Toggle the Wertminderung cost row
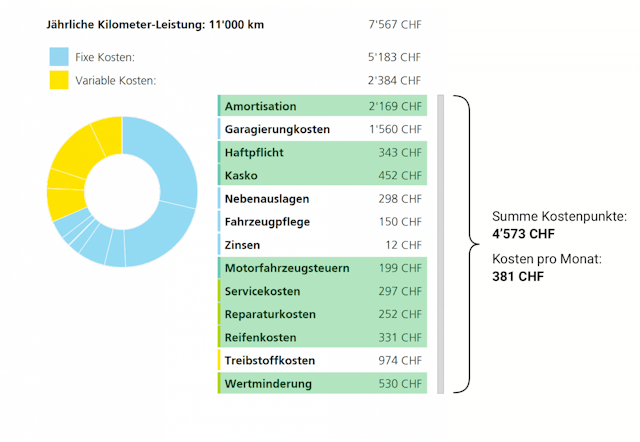This screenshot has width=640, height=442. point(322,384)
